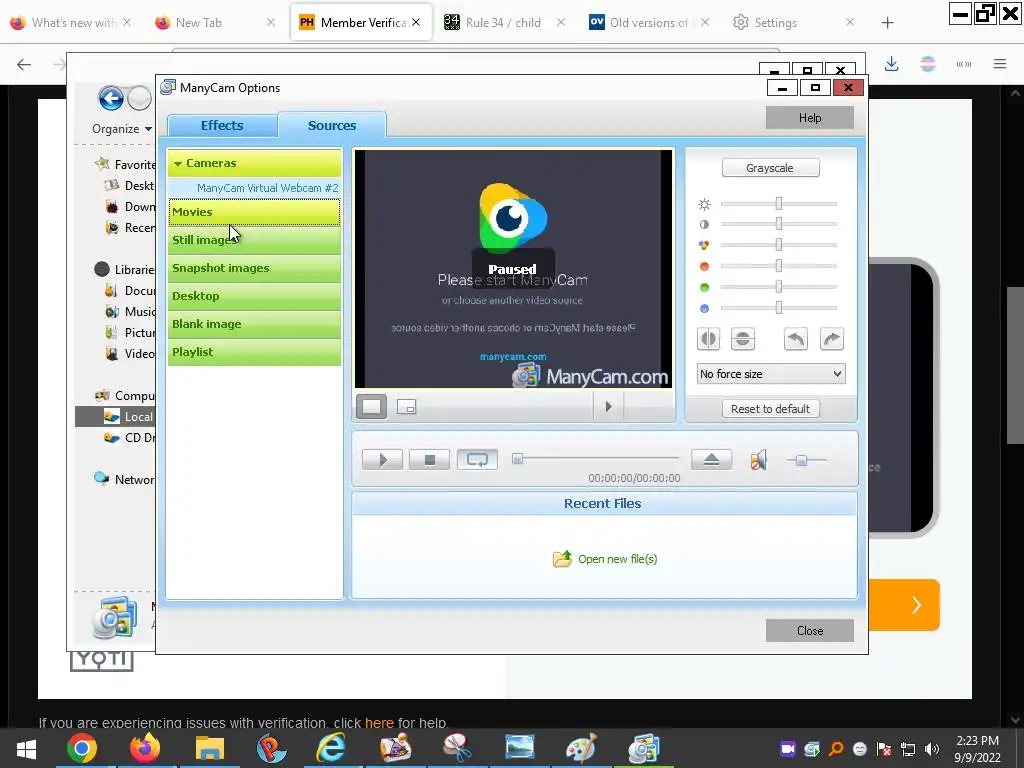Viewport: 1024px width, 768px height.
Task: Click the here link for verification help
Action: [x=379, y=723]
